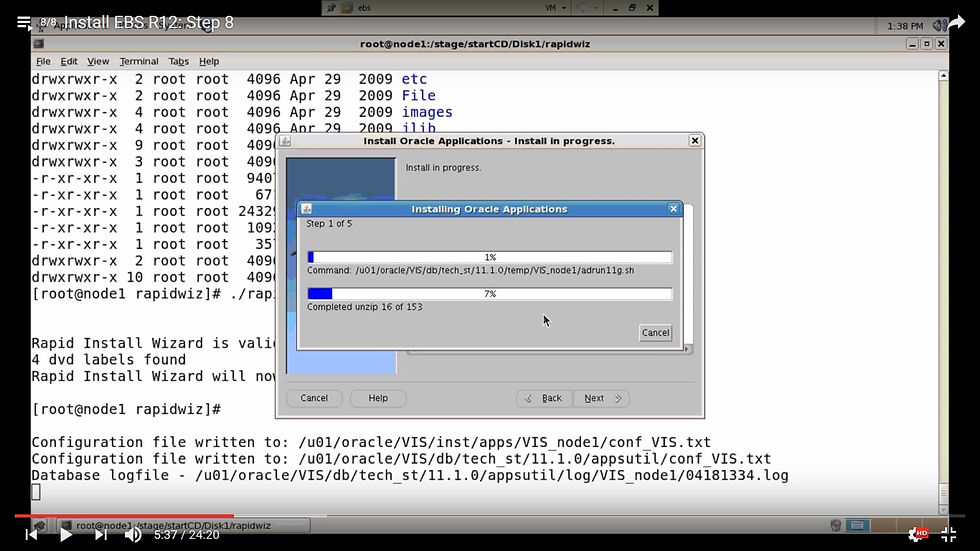Screen dimensions: 980x551
Task: Exit full screen mode
Action: pyautogui.click(x=949, y=534)
